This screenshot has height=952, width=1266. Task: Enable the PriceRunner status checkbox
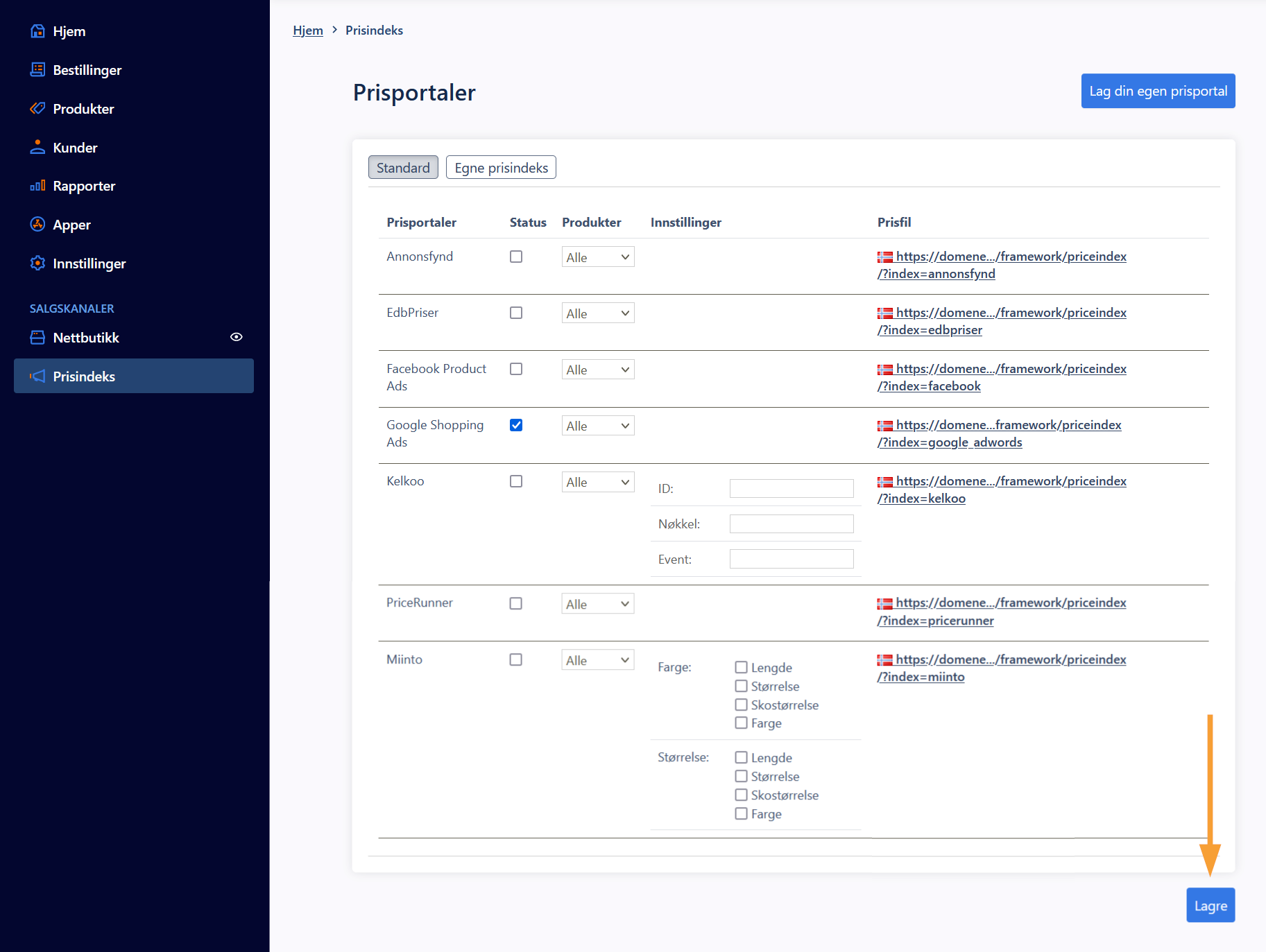point(516,603)
